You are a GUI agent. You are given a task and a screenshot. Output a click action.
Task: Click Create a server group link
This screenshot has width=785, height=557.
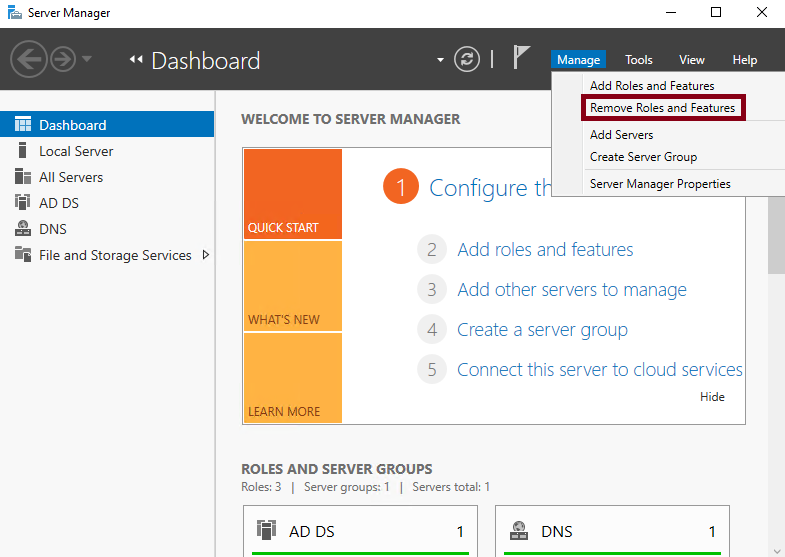pos(542,330)
